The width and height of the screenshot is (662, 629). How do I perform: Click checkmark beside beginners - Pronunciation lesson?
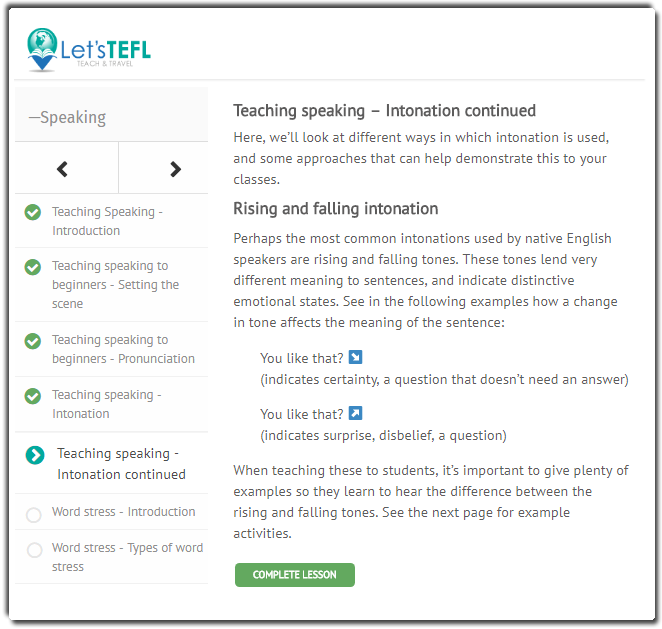click(33, 341)
